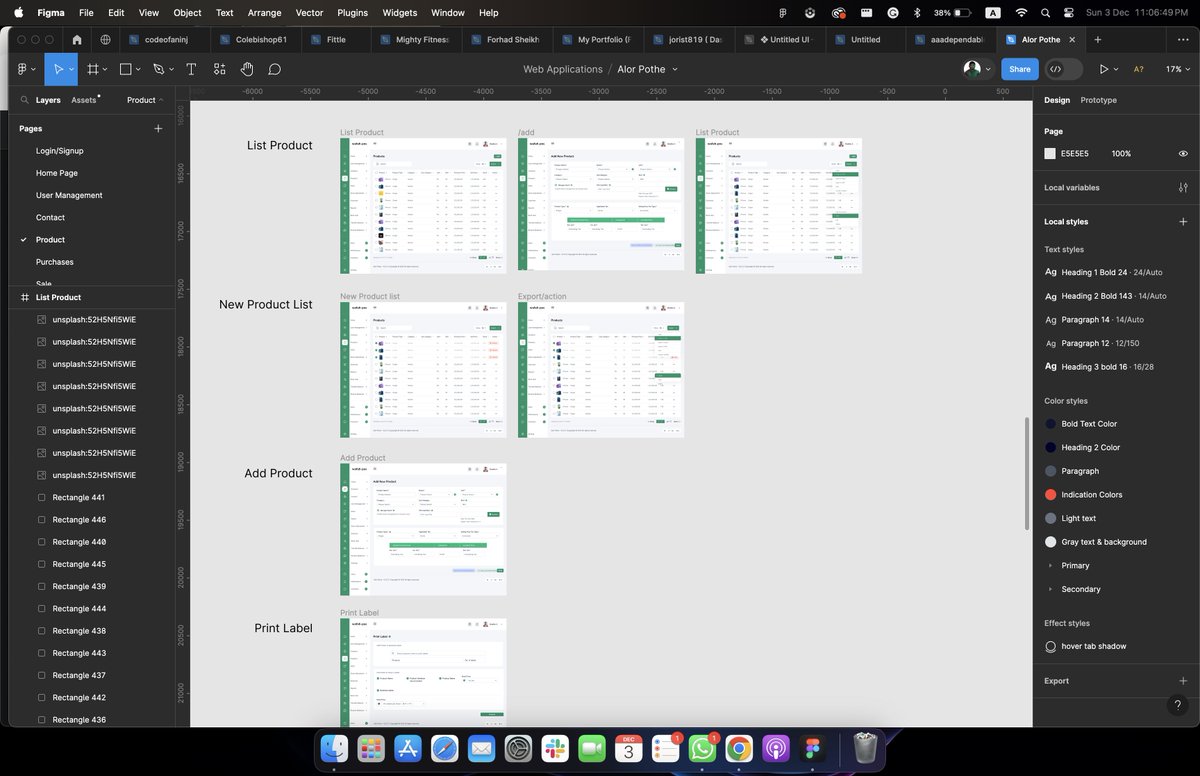Screen dimensions: 1200x776
Task: Click the E5E5E5 page color swatch
Action: (1053, 153)
